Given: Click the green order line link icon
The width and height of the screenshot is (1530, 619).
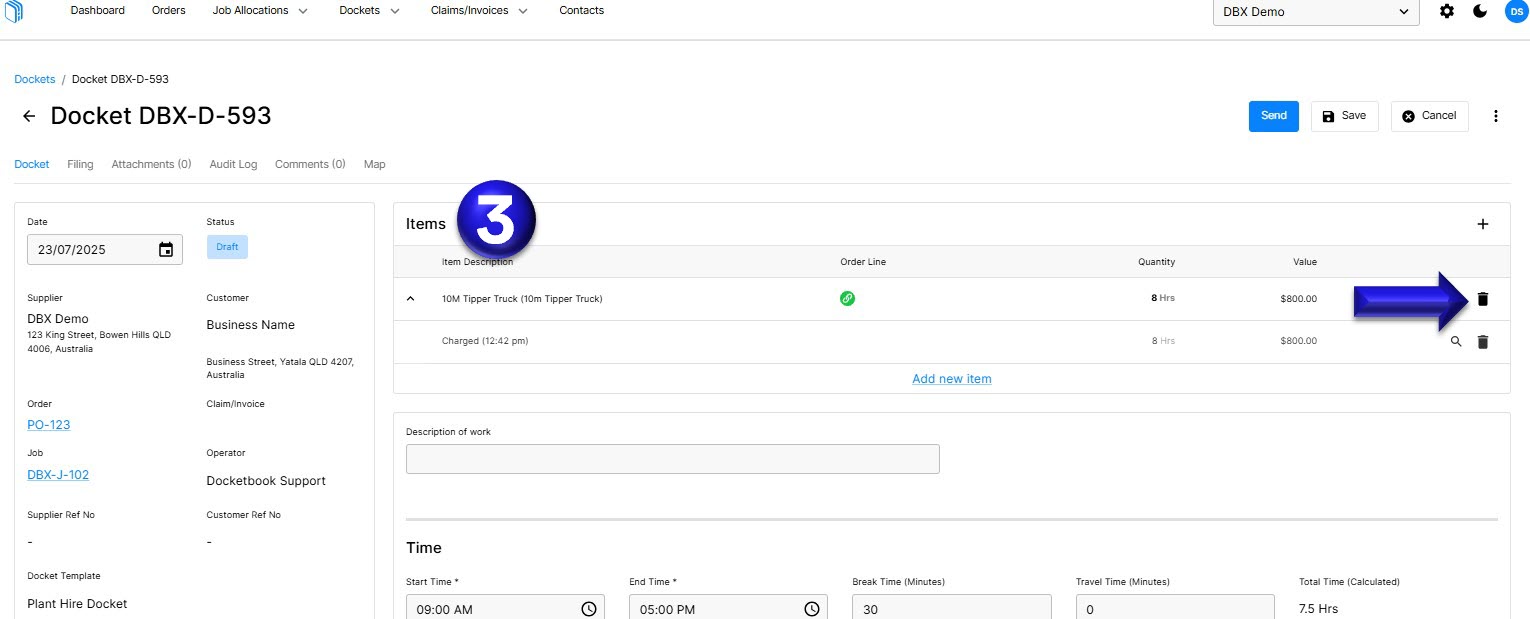Looking at the screenshot, I should pos(847,298).
